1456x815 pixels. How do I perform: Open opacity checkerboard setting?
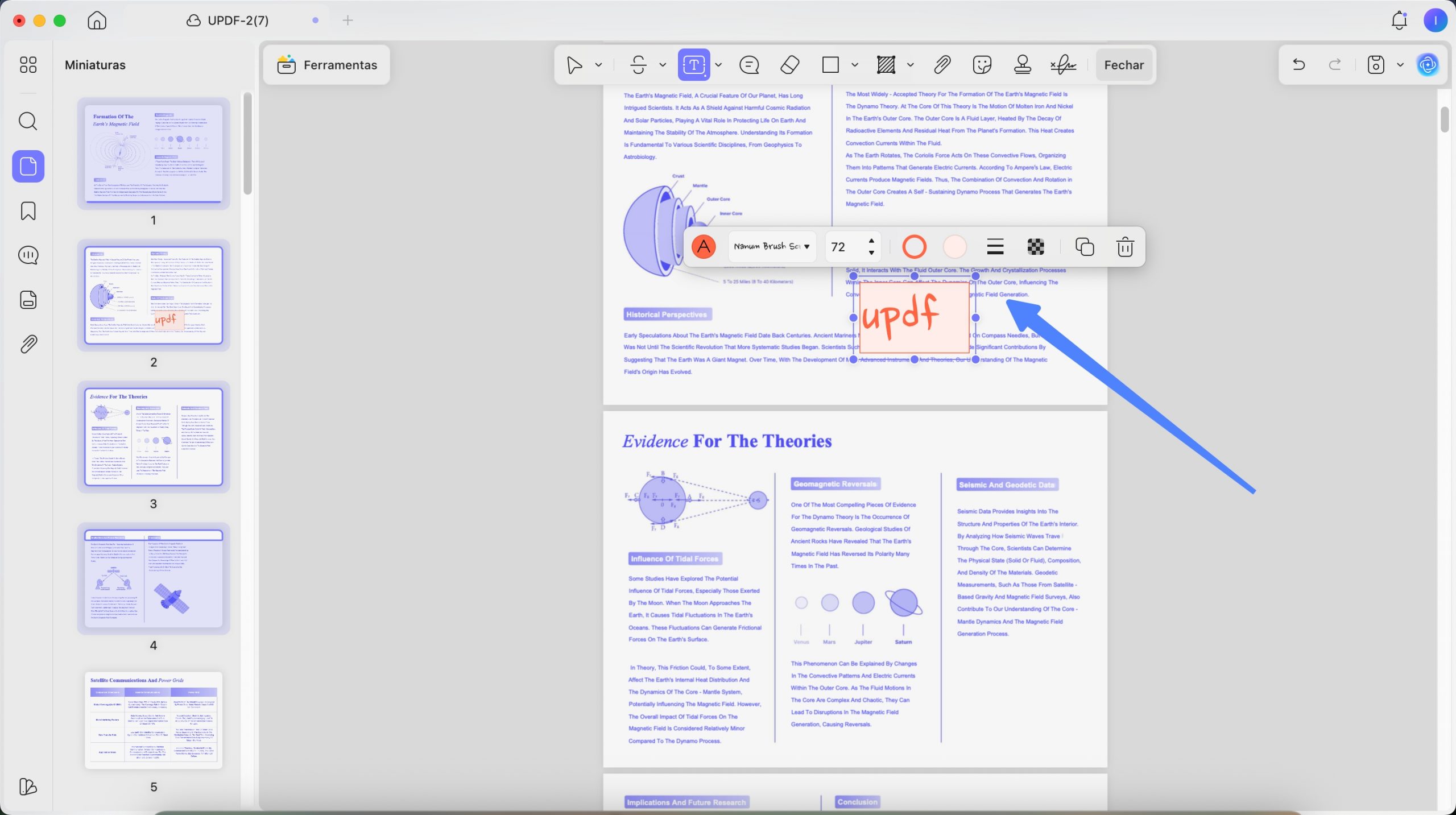click(1036, 247)
